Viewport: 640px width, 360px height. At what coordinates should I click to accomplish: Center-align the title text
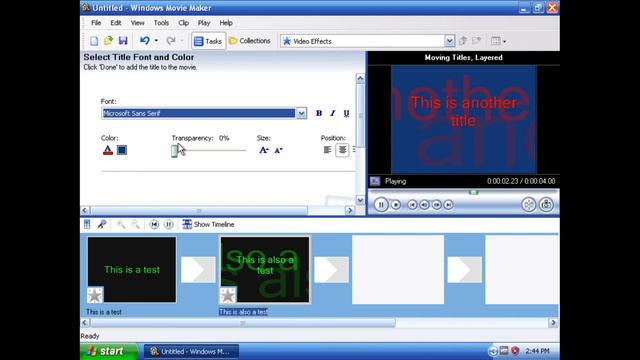342,150
